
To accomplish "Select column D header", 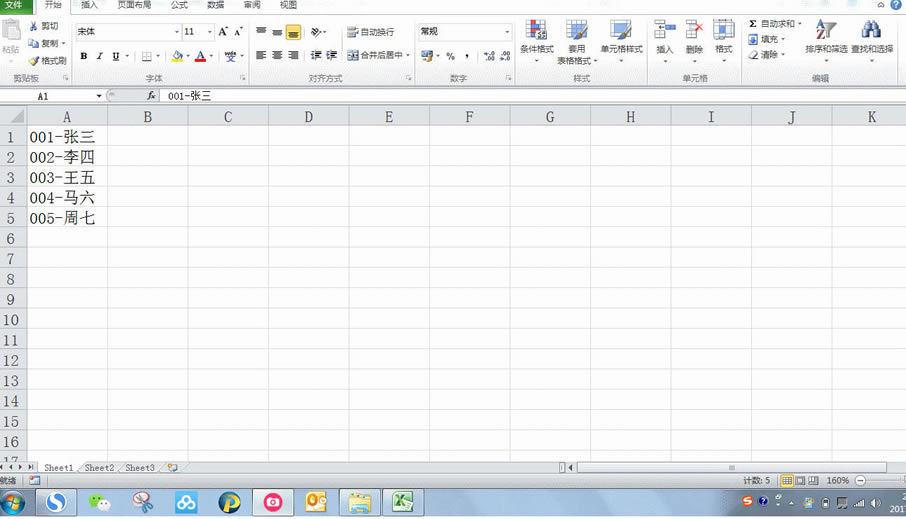I will tap(309, 117).
